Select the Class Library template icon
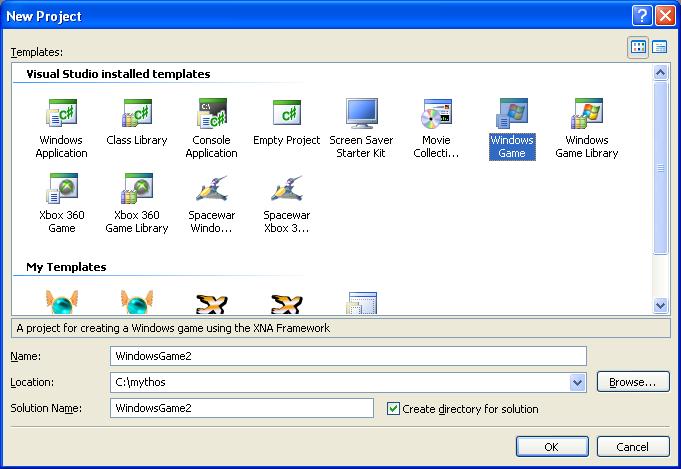The height and width of the screenshot is (469, 681). click(x=137, y=113)
